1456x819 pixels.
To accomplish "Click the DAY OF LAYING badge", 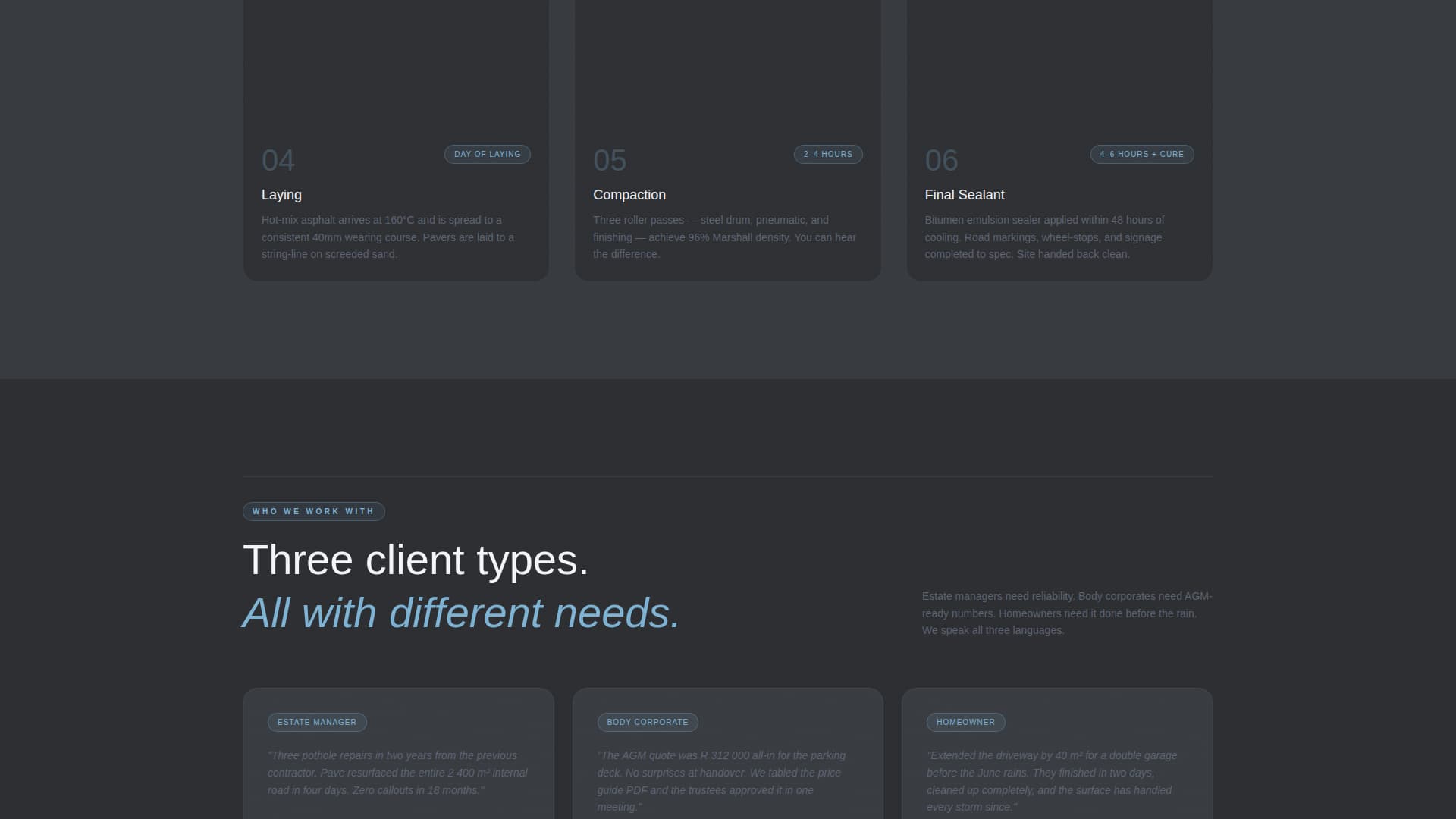I will 487,154.
